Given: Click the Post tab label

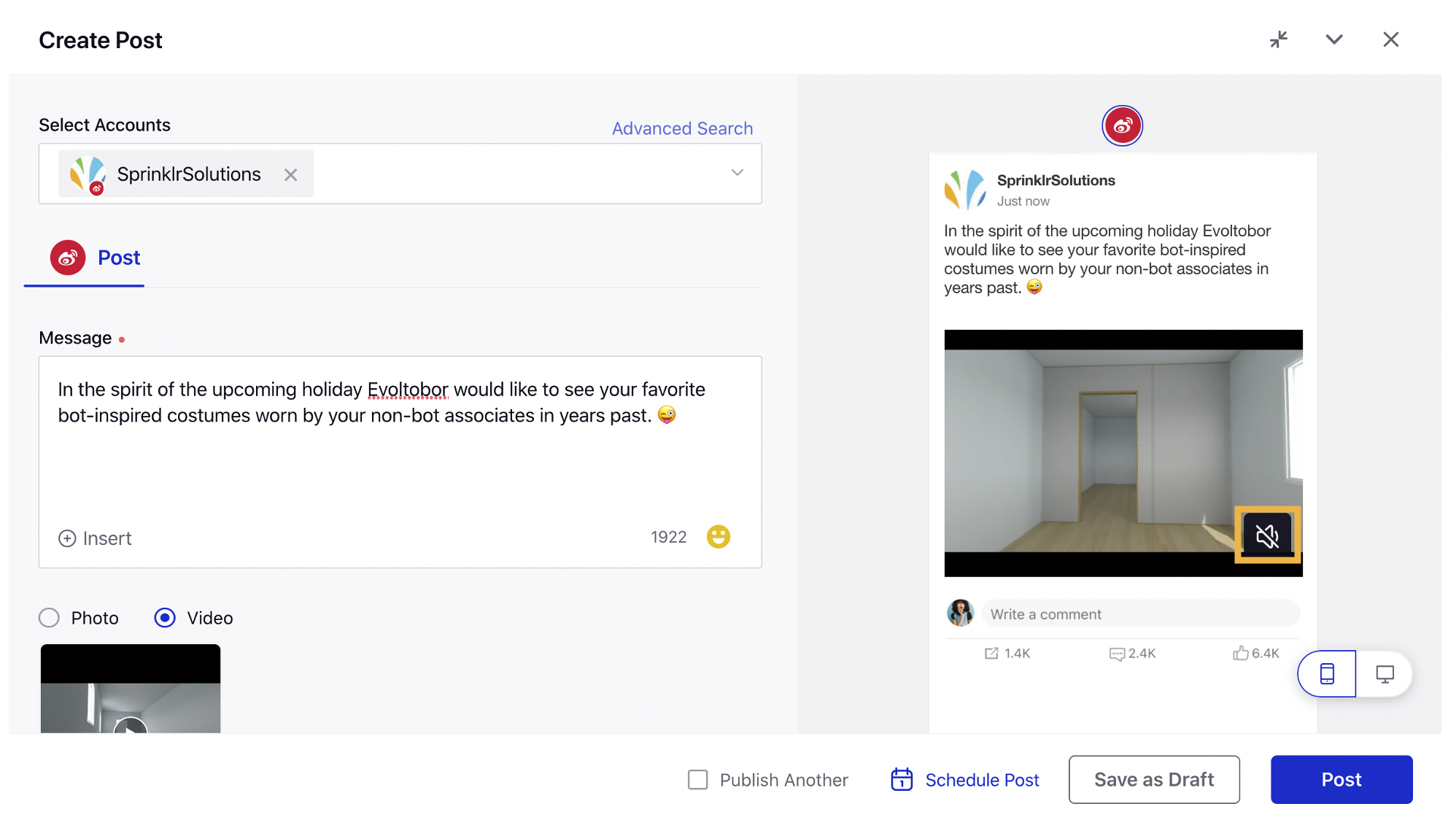Looking at the screenshot, I should [x=118, y=258].
